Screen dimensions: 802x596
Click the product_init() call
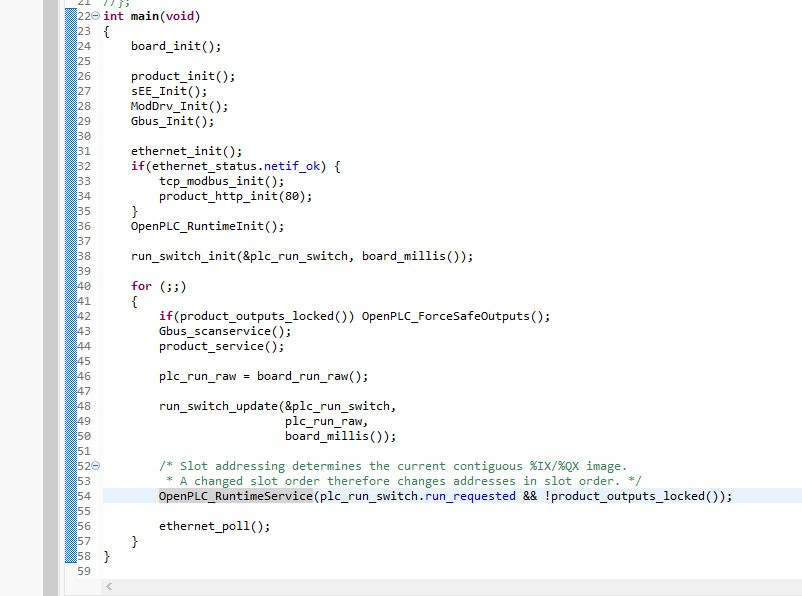[183, 76]
